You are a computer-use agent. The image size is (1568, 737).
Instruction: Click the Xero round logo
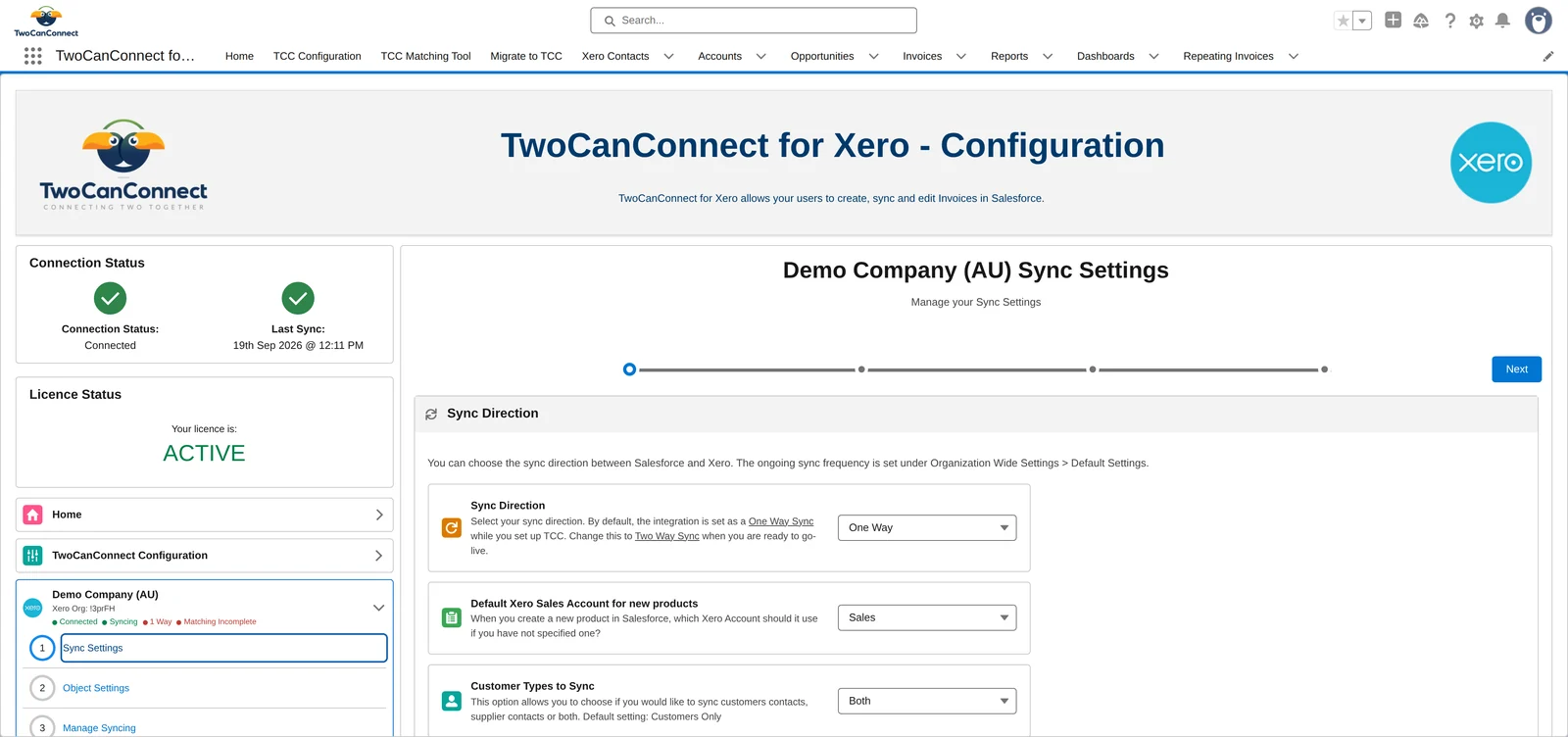click(x=1491, y=163)
